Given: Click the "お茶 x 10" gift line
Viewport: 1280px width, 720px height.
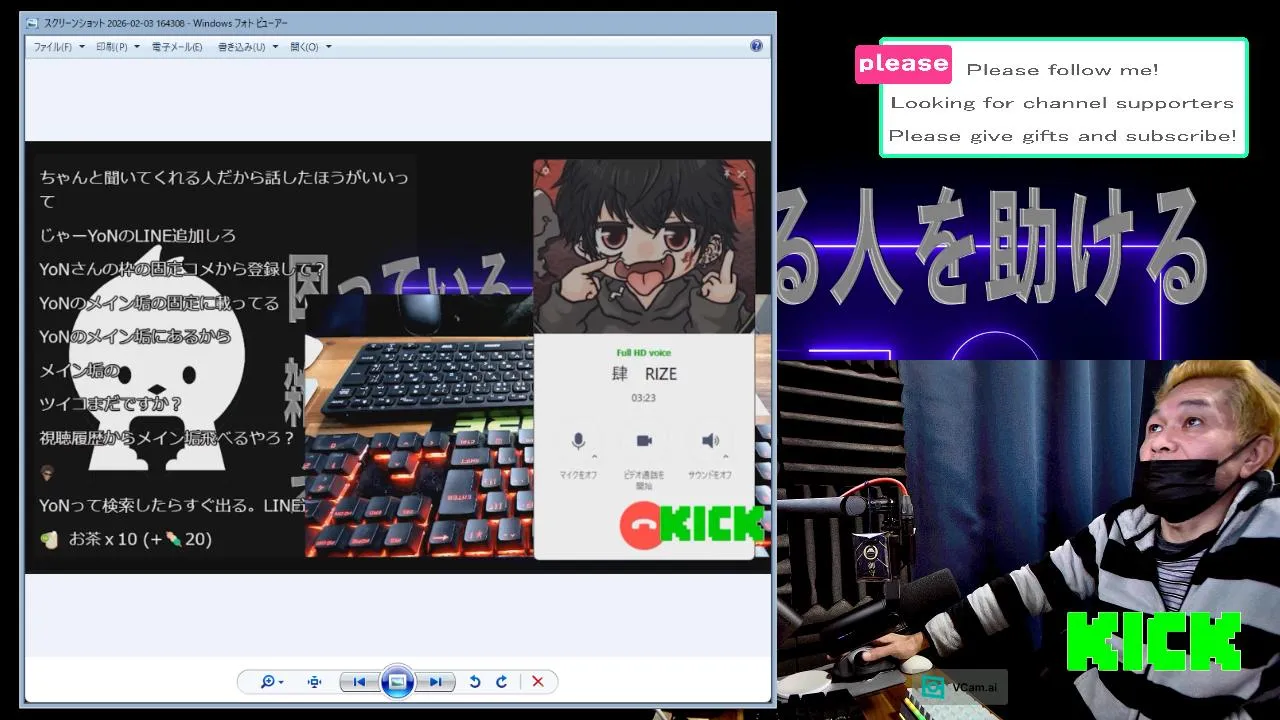Looking at the screenshot, I should pyautogui.click(x=125, y=539).
